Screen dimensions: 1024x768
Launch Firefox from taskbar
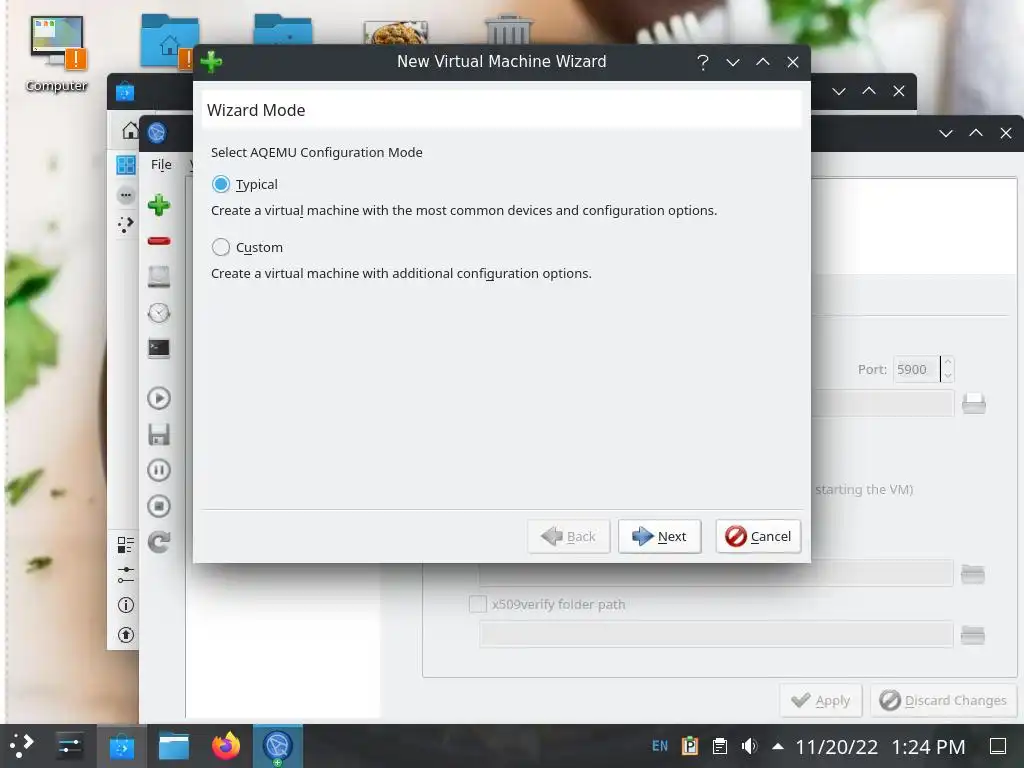pyautogui.click(x=226, y=746)
